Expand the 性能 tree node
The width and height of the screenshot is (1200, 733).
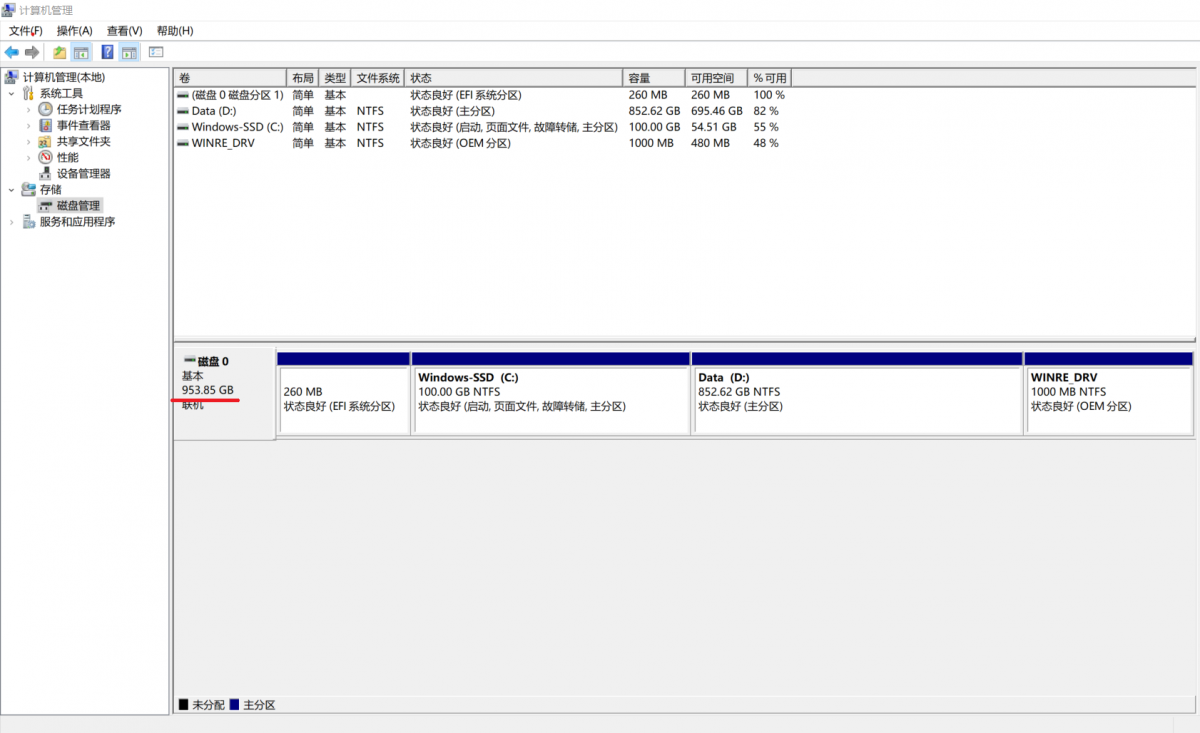coord(28,157)
